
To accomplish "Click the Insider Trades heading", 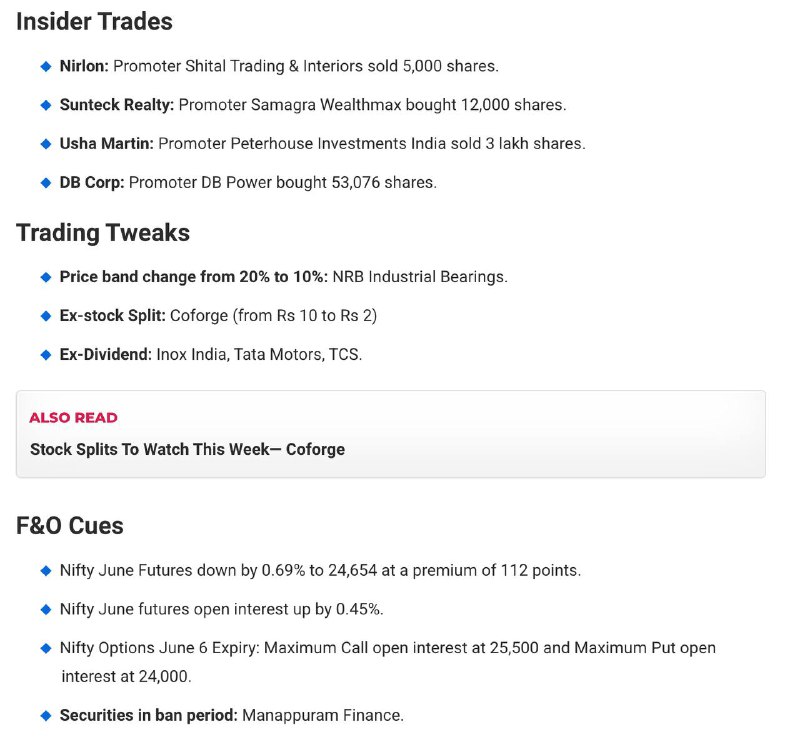I will point(94,21).
